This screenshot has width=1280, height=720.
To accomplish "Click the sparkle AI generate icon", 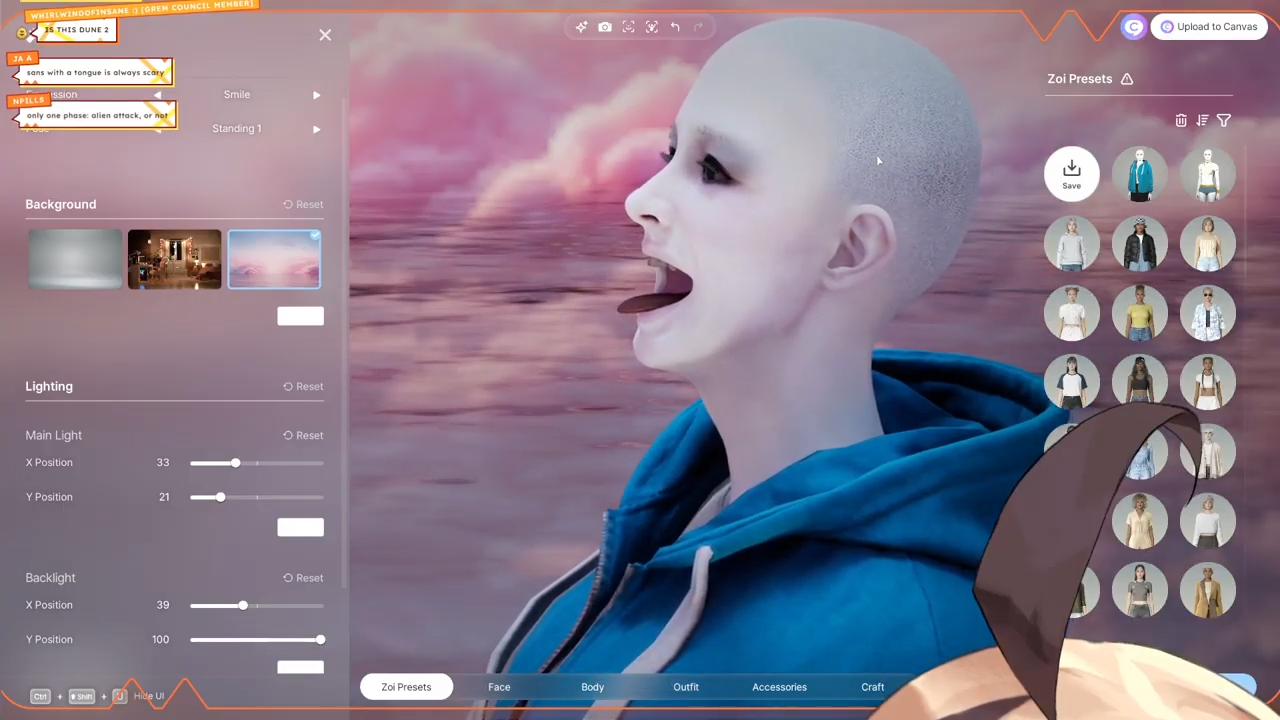I will point(581,27).
